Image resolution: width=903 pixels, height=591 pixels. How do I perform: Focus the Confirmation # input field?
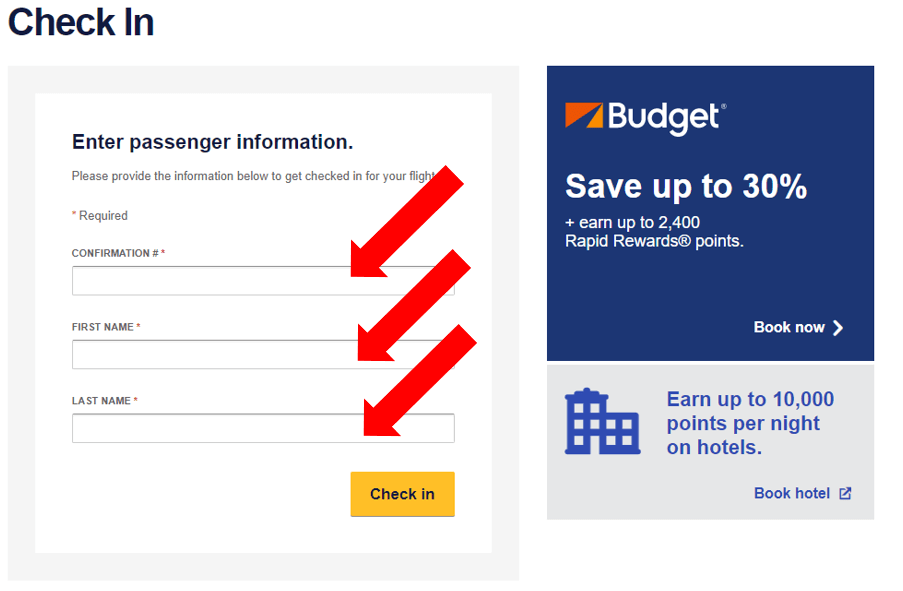pyautogui.click(x=263, y=281)
